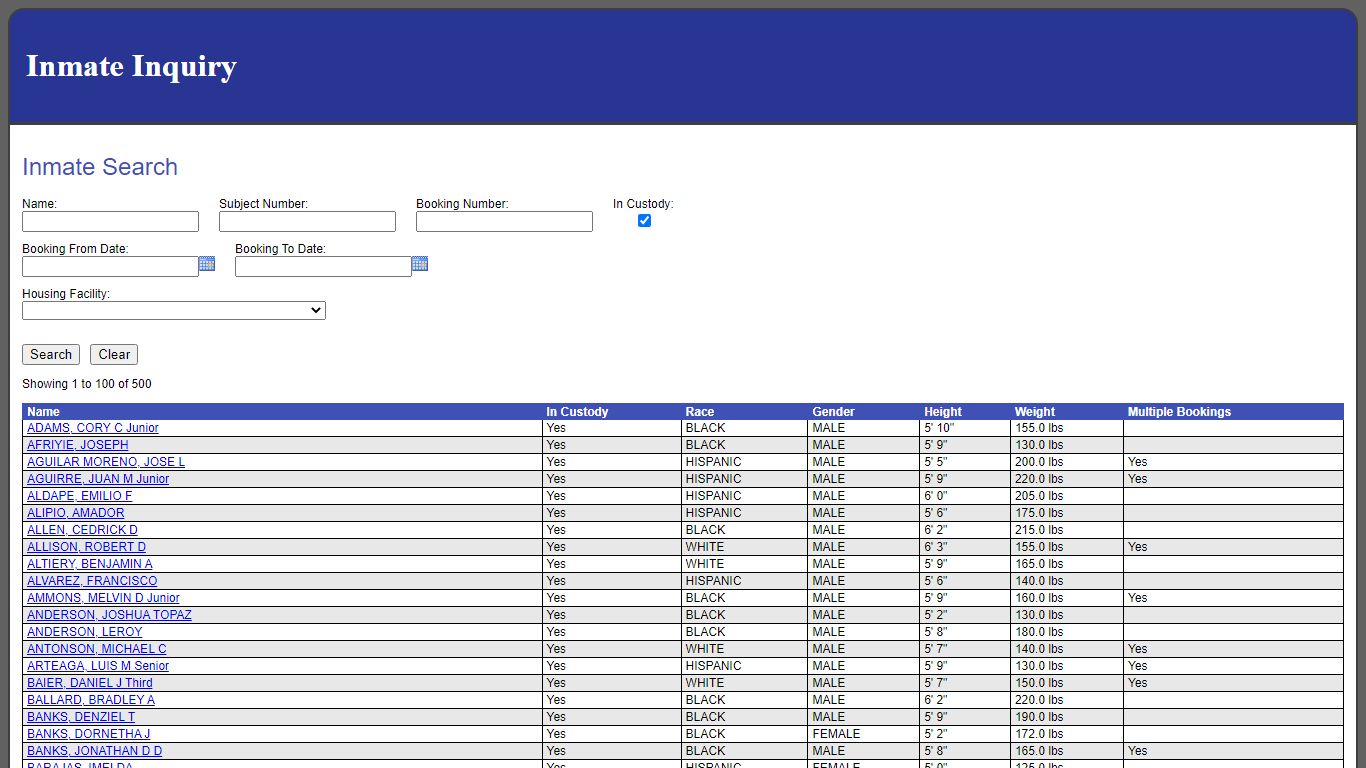Viewport: 1366px width, 768px height.
Task: Open ARTEAGA, LUIS M Senior record
Action: pos(98,666)
